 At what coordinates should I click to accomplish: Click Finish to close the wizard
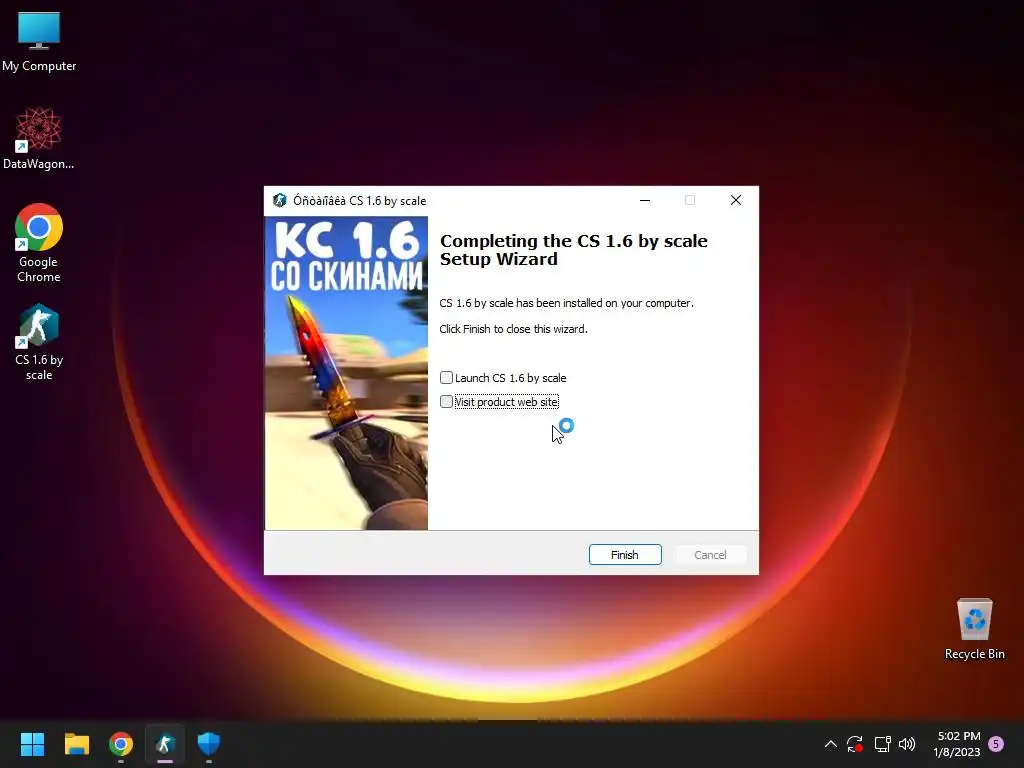point(625,554)
